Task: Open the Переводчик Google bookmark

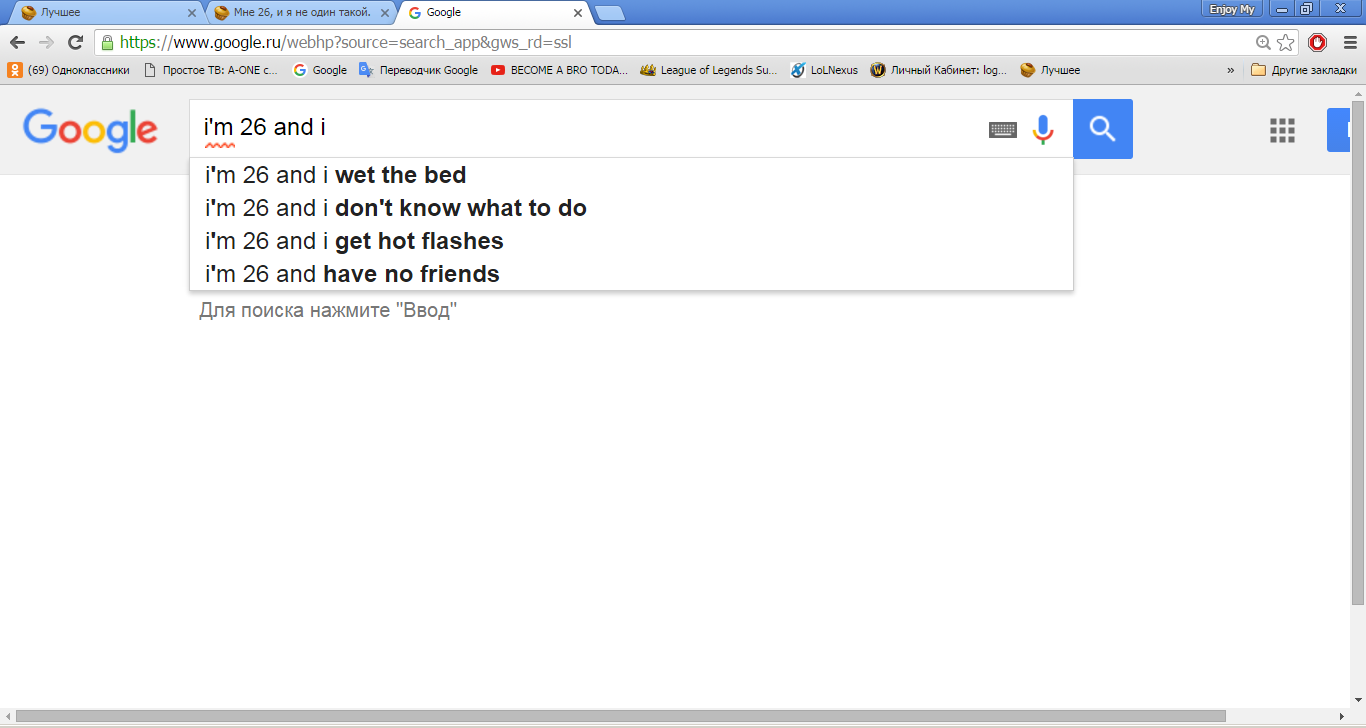Action: pyautogui.click(x=419, y=71)
